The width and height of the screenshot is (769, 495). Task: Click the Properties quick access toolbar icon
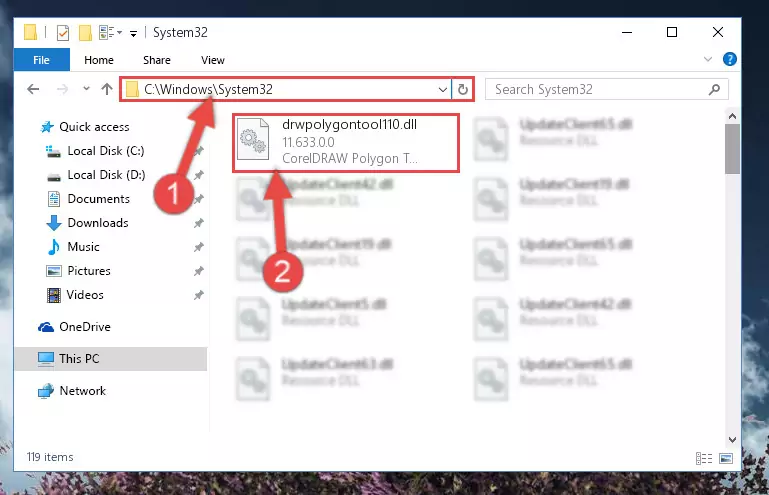click(63, 33)
